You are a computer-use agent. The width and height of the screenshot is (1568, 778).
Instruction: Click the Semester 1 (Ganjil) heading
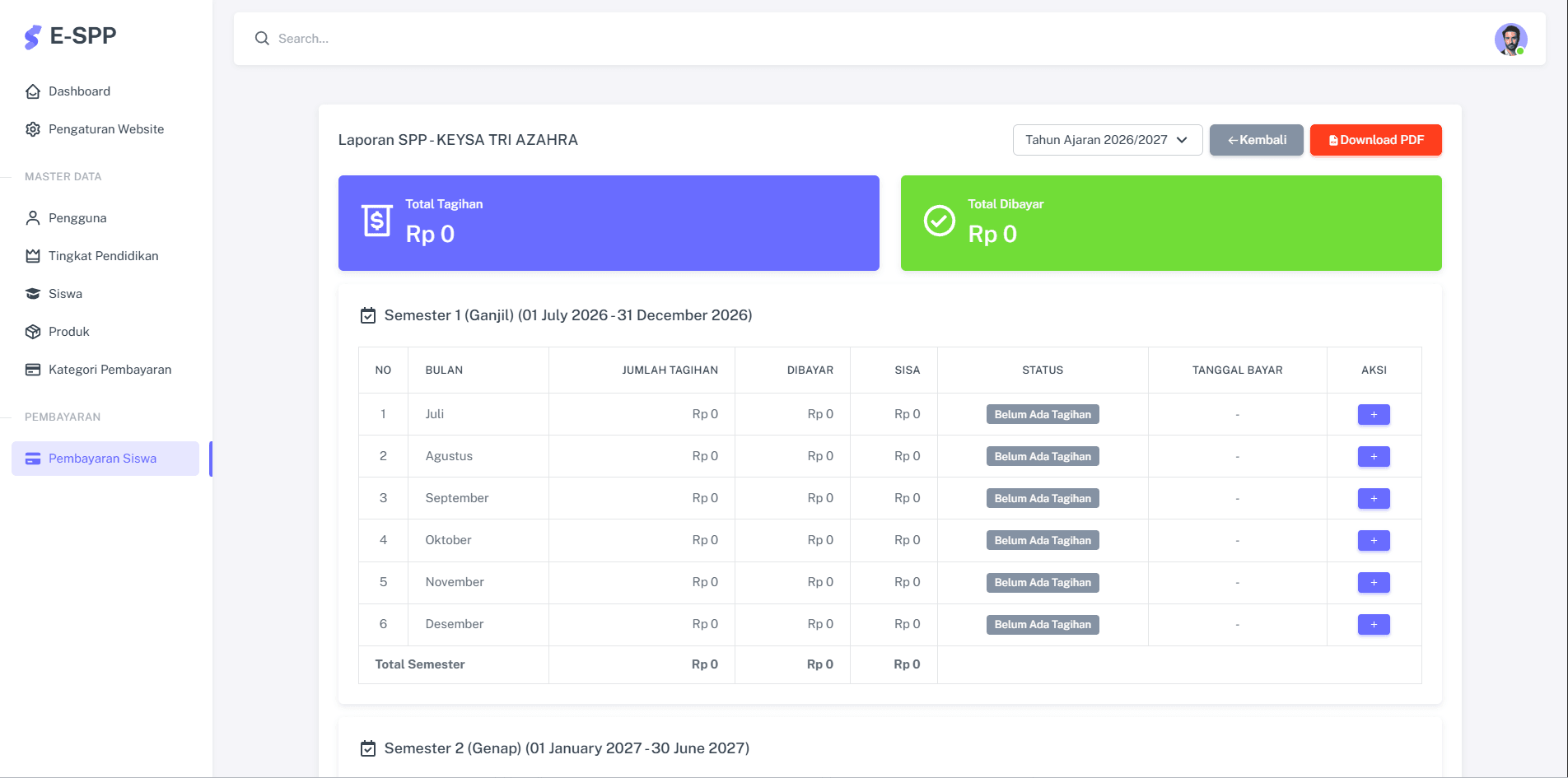(x=568, y=315)
